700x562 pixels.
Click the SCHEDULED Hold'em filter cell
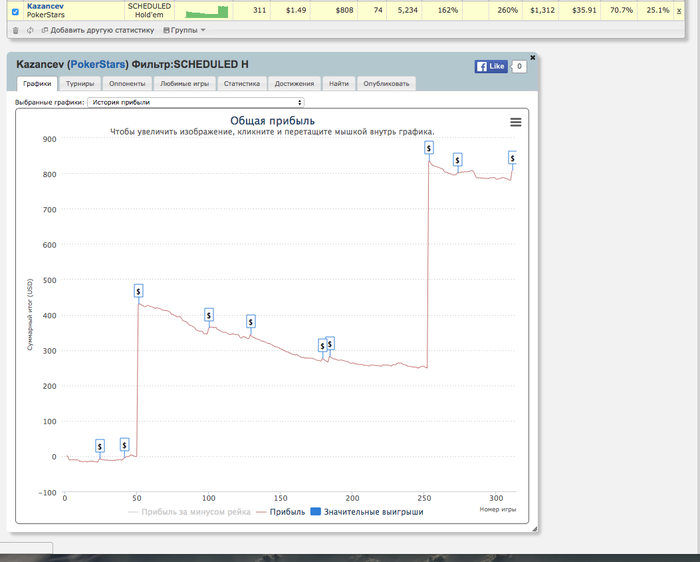coord(149,10)
